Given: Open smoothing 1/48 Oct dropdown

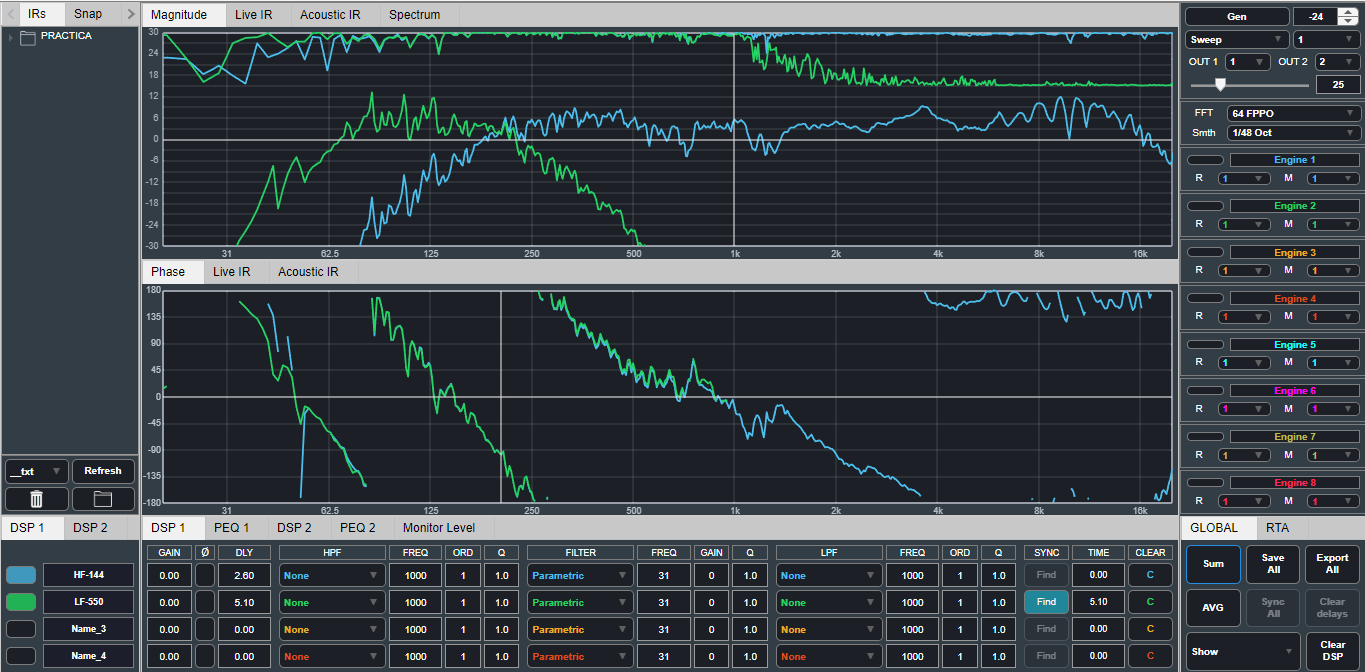Looking at the screenshot, I should tap(1294, 132).
